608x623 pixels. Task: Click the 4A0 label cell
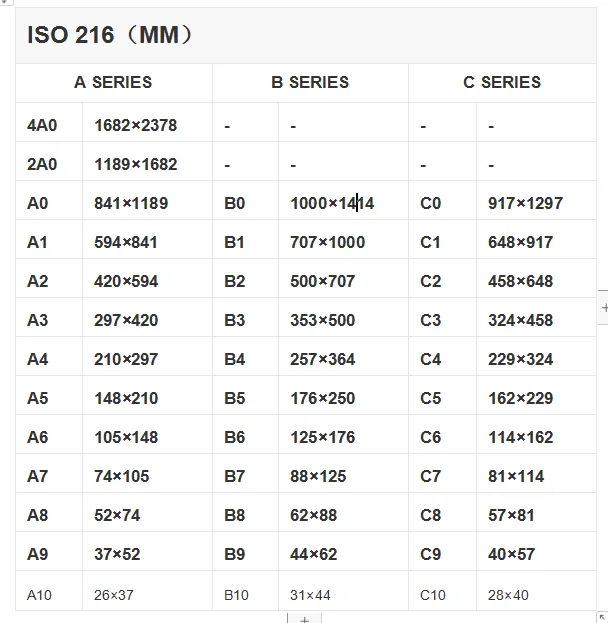(x=42, y=126)
